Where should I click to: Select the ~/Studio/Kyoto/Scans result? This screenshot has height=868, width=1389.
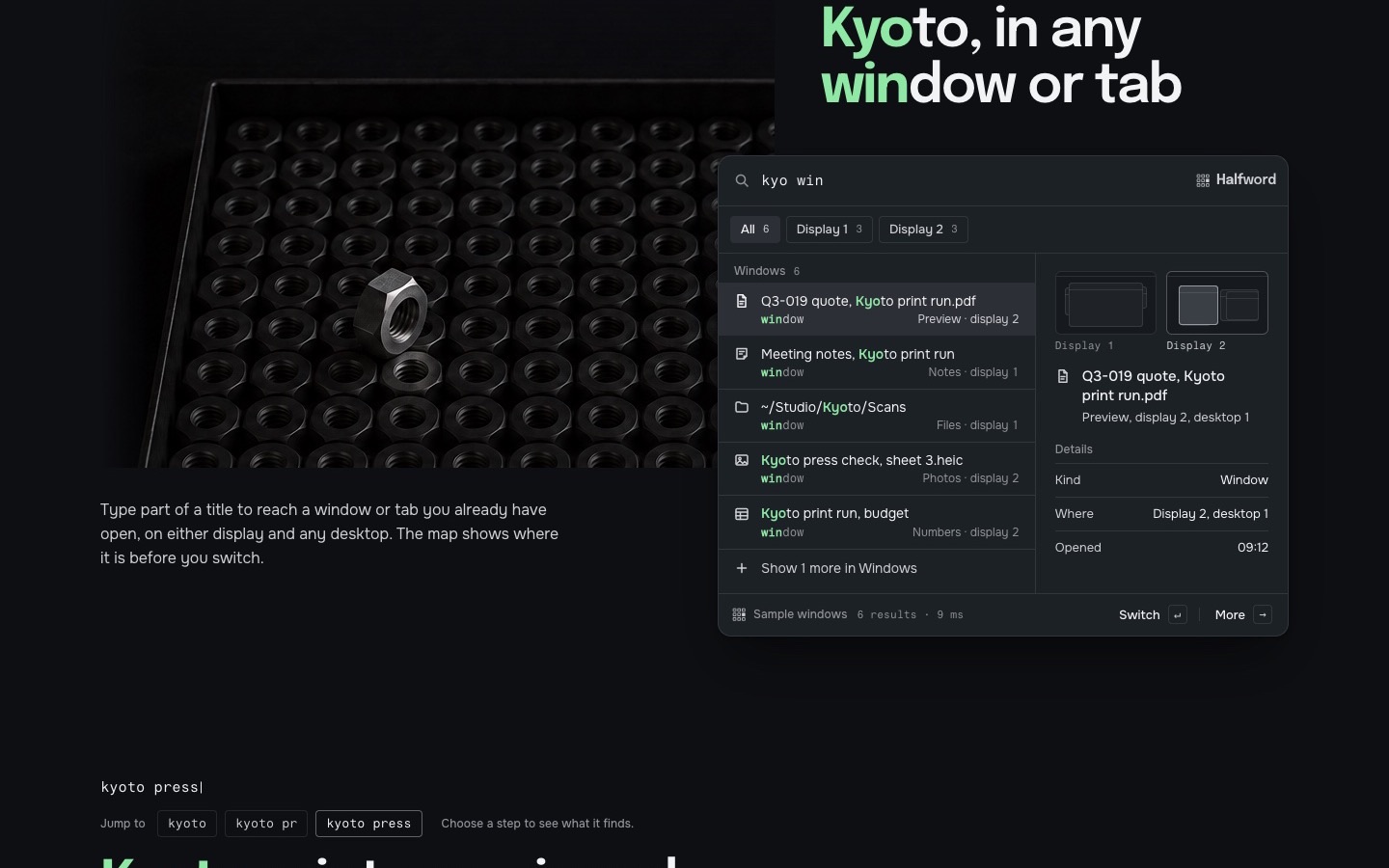tap(877, 416)
